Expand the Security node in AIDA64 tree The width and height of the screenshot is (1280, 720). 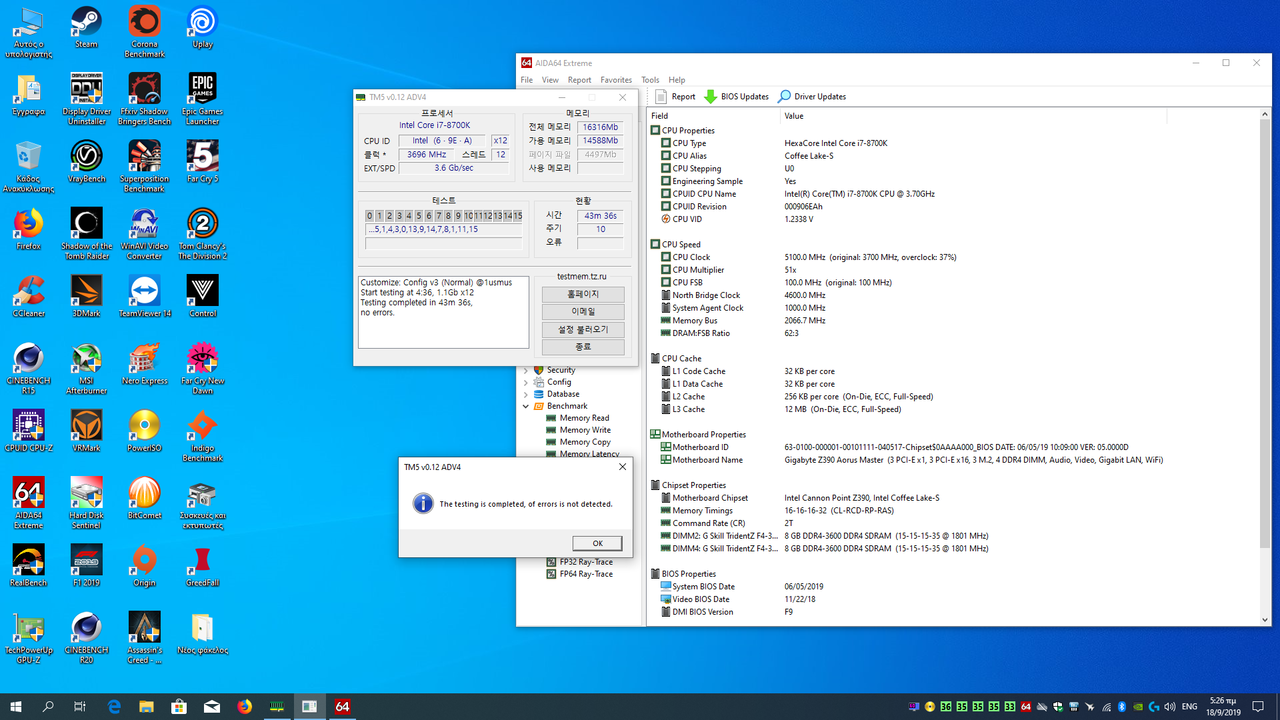click(x=527, y=370)
